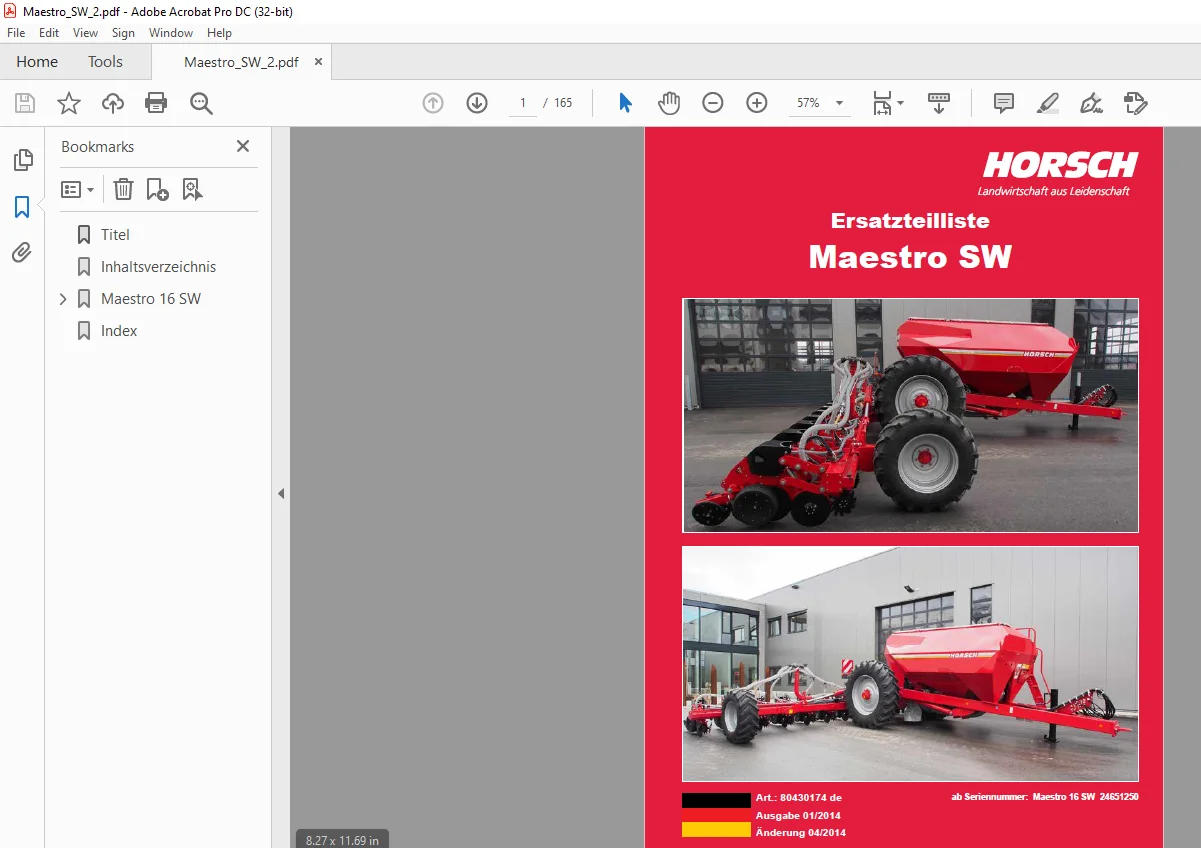Zoom in with the plus icon
Image resolution: width=1201 pixels, height=848 pixels.
[x=757, y=103]
